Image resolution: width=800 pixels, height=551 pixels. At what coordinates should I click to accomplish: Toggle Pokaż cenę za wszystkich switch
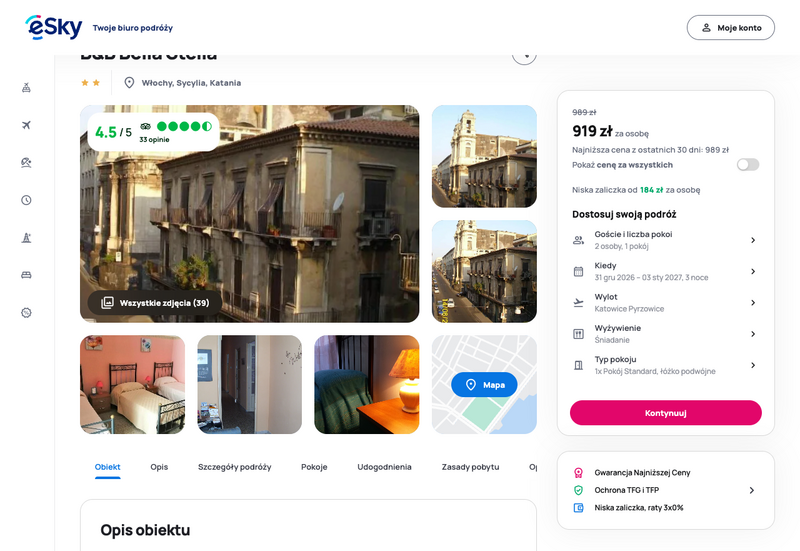tap(748, 164)
